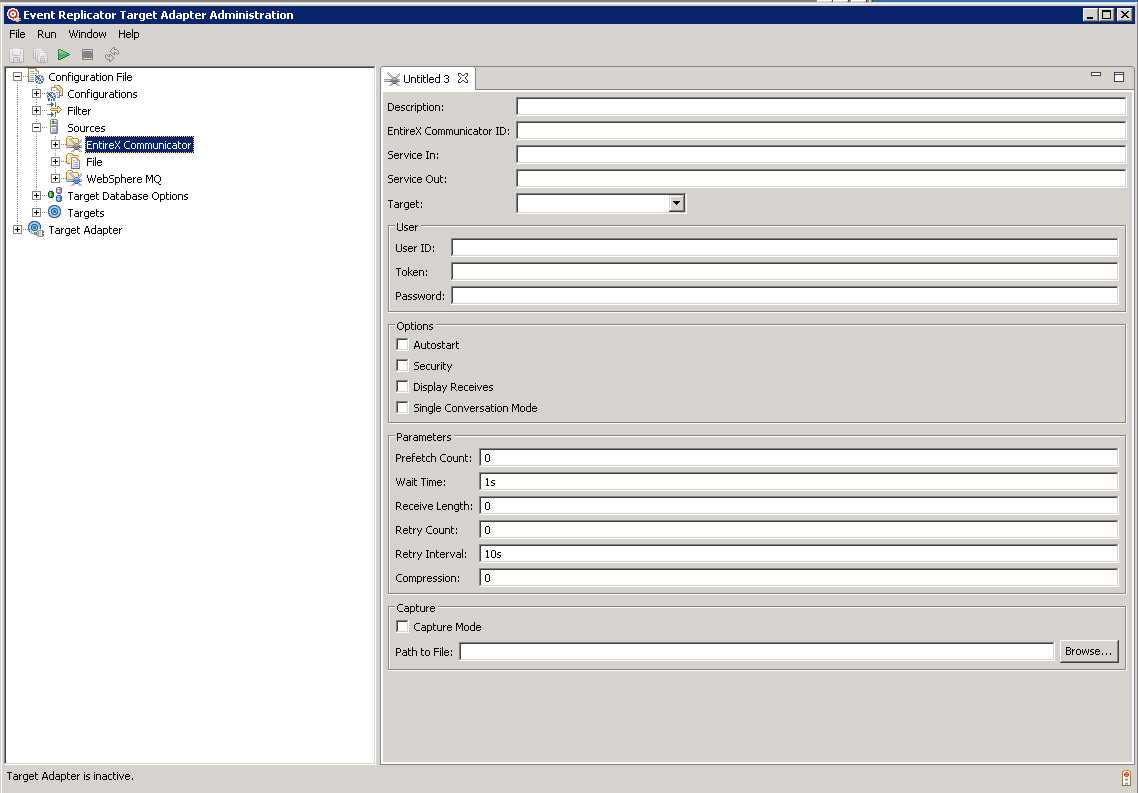The width and height of the screenshot is (1138, 793).
Task: Click the refresh arrows toolbar icon
Action: pyautogui.click(x=112, y=54)
